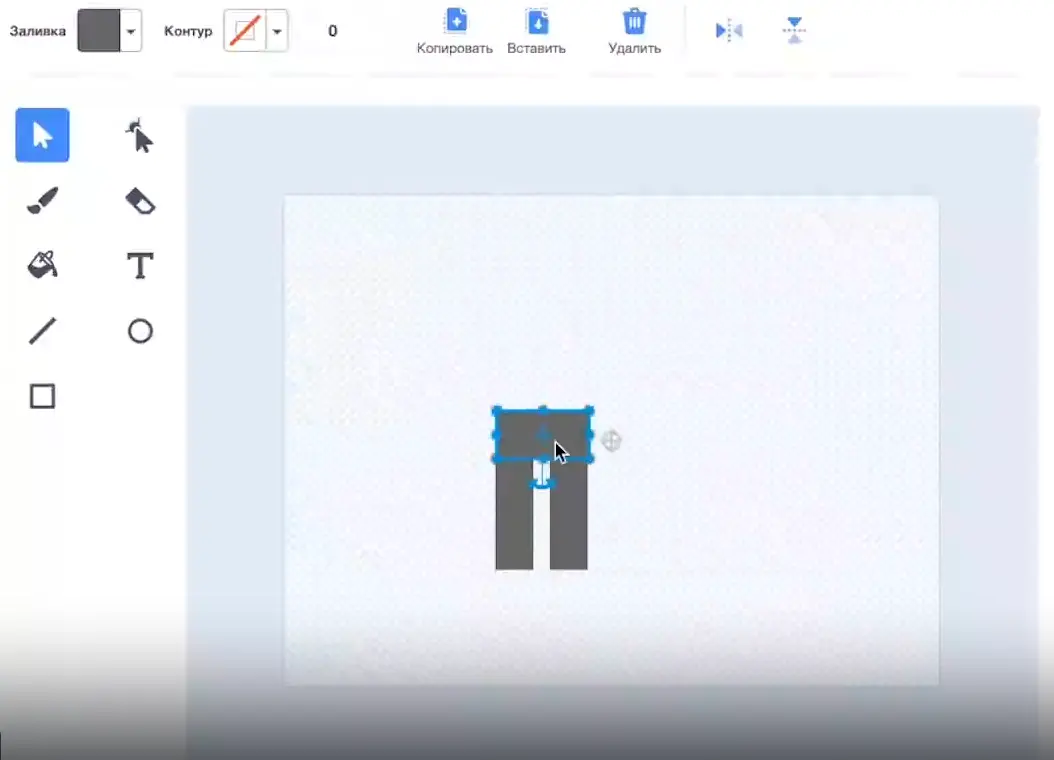
Task: Flip the selection vertically
Action: 794,30
